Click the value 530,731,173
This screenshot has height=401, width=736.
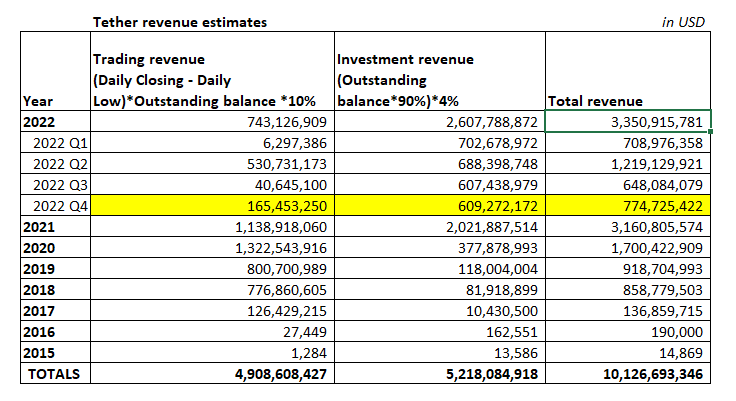pos(212,163)
